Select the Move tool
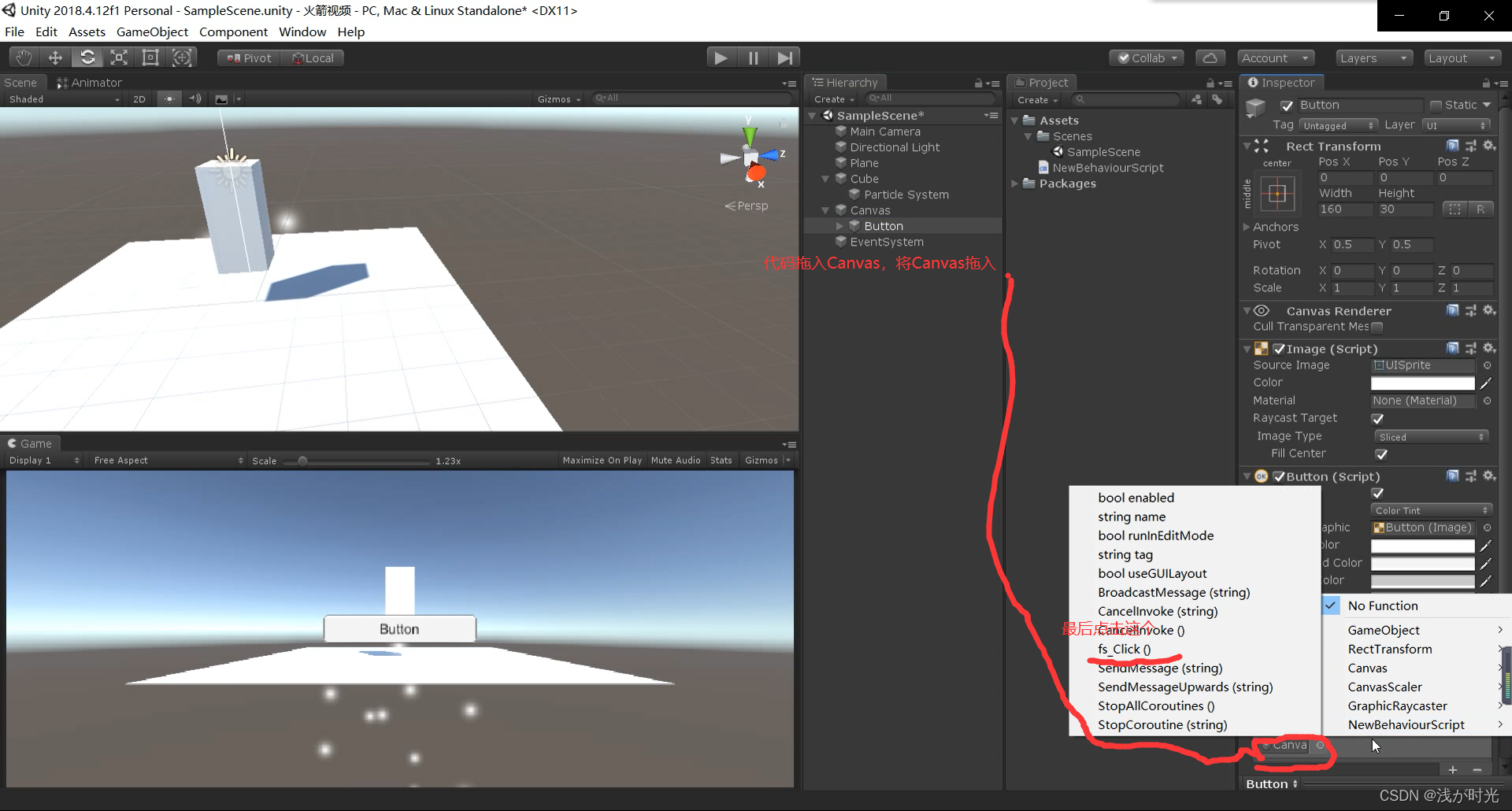The height and width of the screenshot is (811, 1512). (x=55, y=57)
